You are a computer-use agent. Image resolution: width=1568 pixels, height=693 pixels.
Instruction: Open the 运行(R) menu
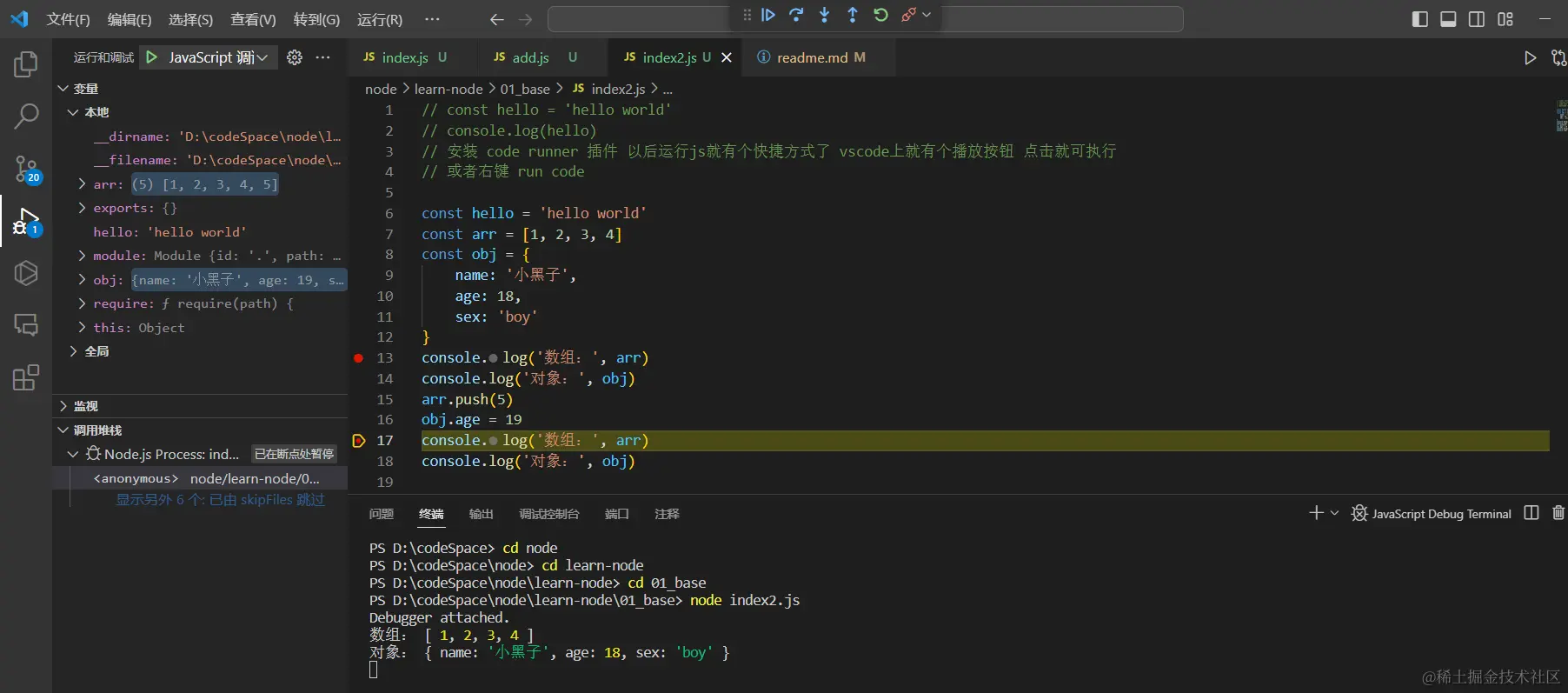380,19
